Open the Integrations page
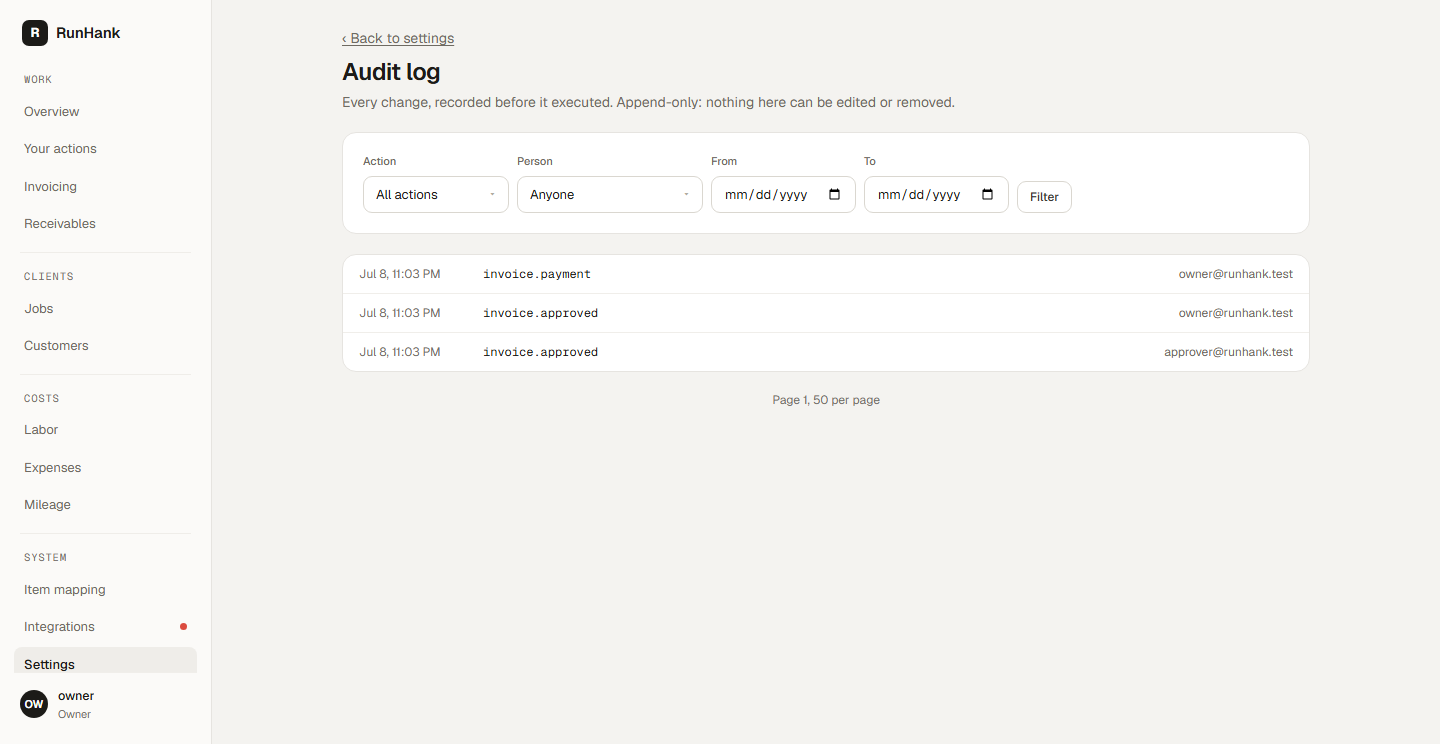 tap(105, 627)
